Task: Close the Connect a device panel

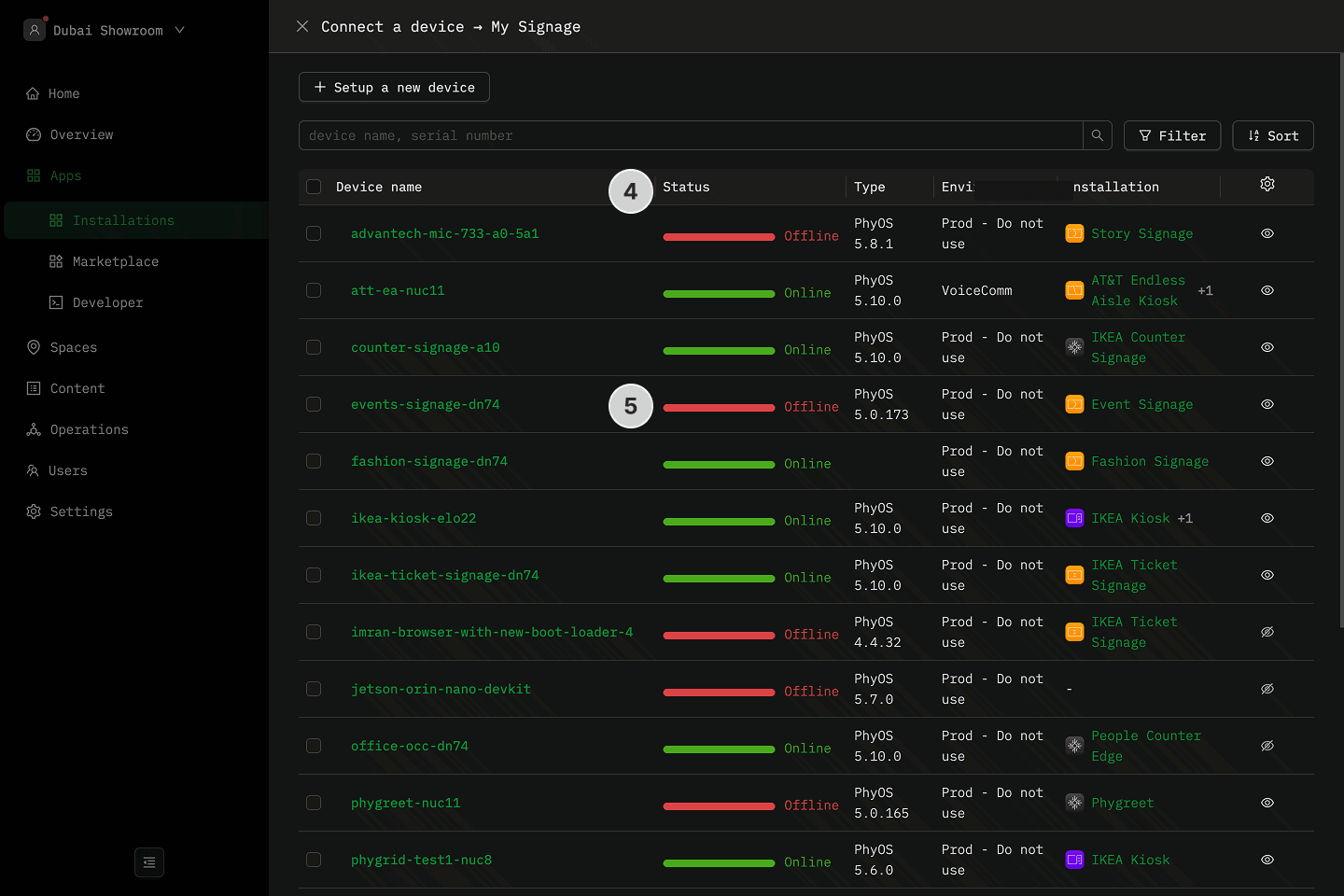Action: (x=302, y=26)
